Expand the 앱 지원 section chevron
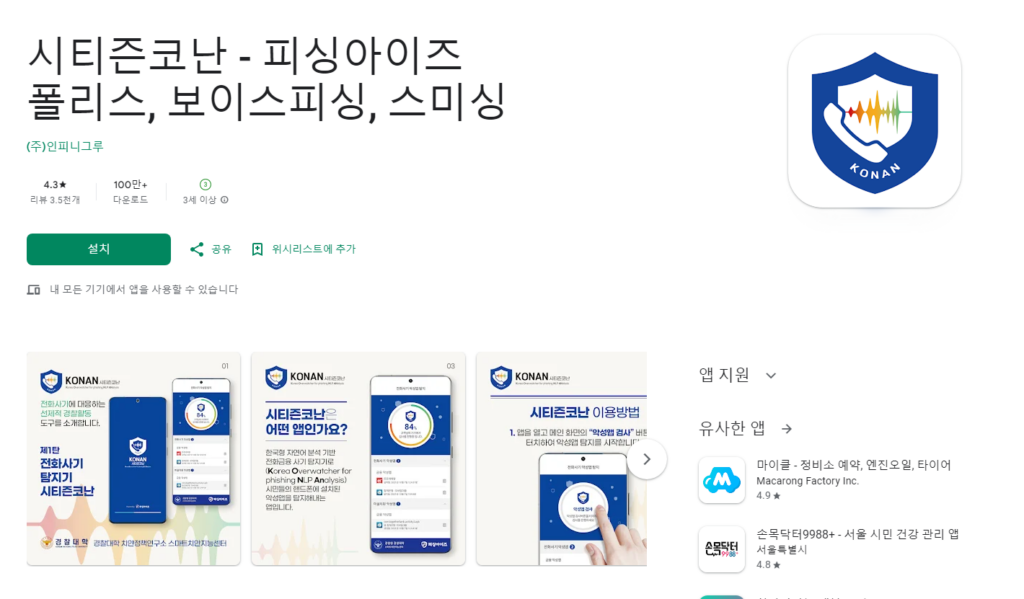 [771, 376]
